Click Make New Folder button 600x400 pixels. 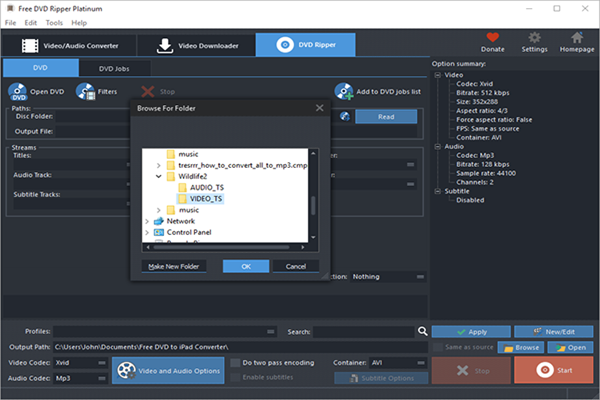[175, 266]
